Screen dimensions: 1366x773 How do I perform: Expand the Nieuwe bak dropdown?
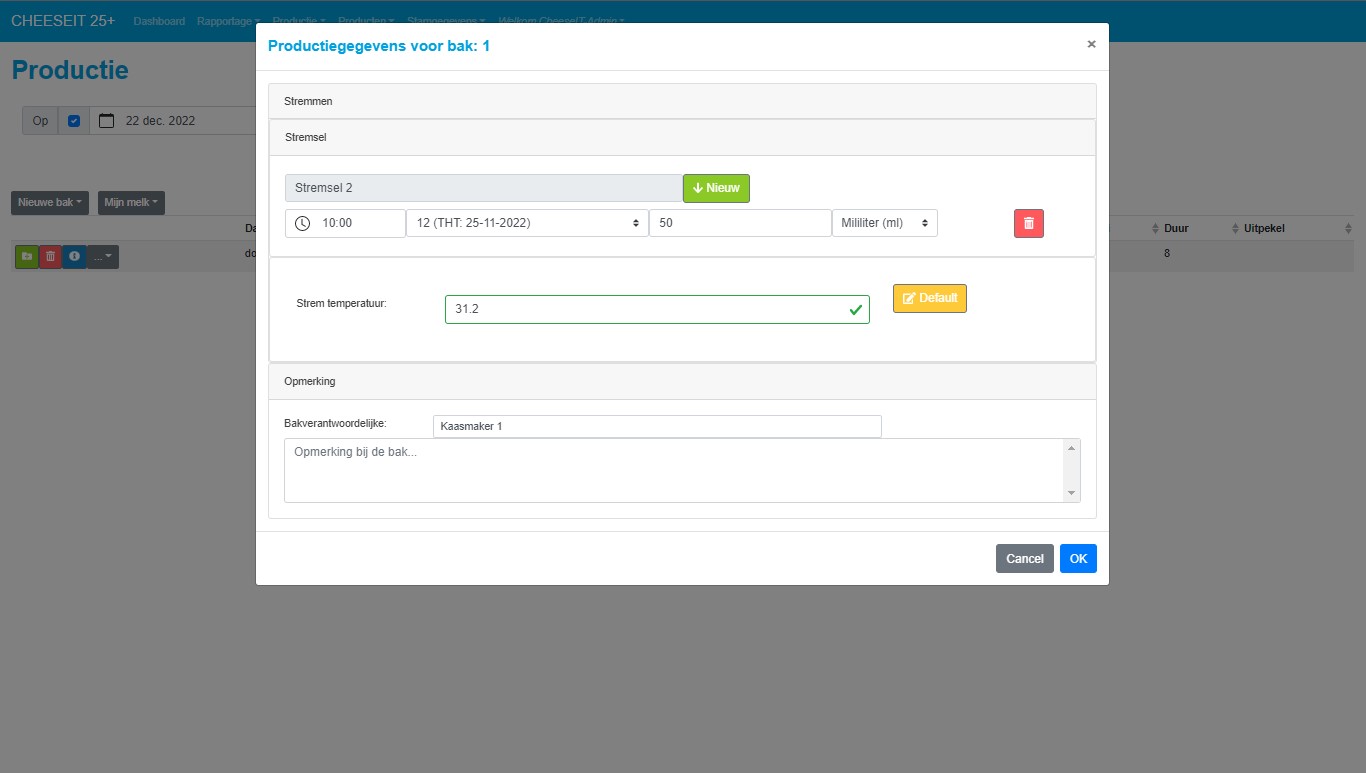[49, 203]
